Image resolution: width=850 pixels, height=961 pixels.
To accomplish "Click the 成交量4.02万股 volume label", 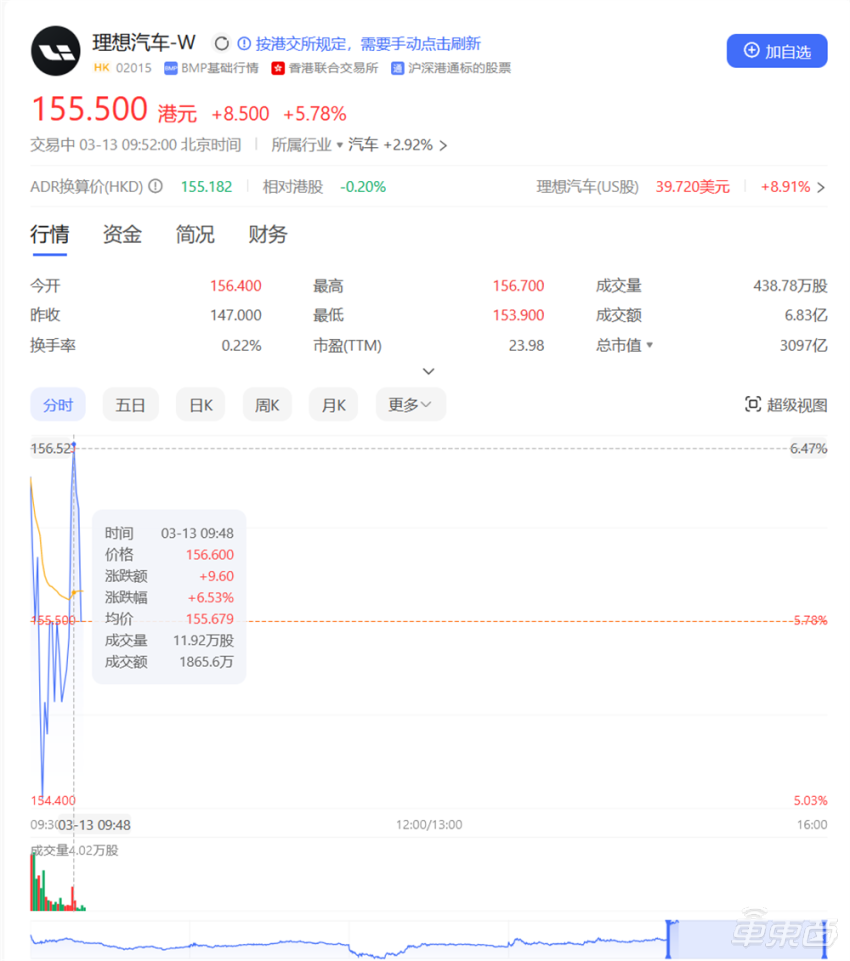I will (x=75, y=851).
